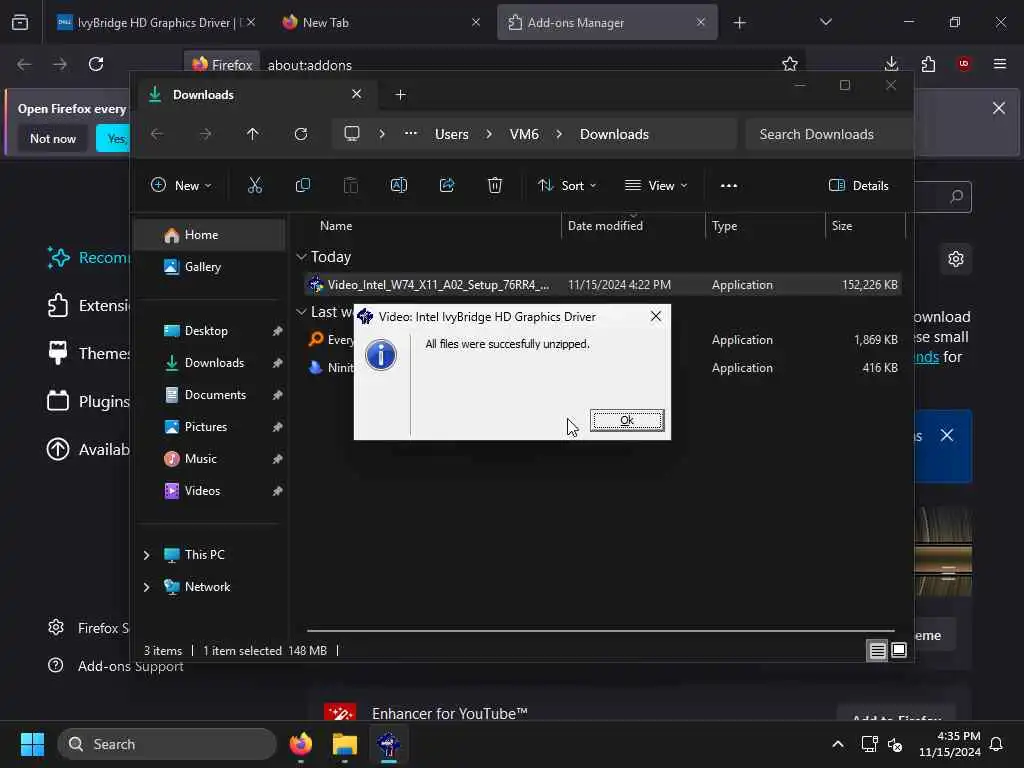The width and height of the screenshot is (1024, 768).
Task: Open the See more options ellipsis
Action: (729, 185)
